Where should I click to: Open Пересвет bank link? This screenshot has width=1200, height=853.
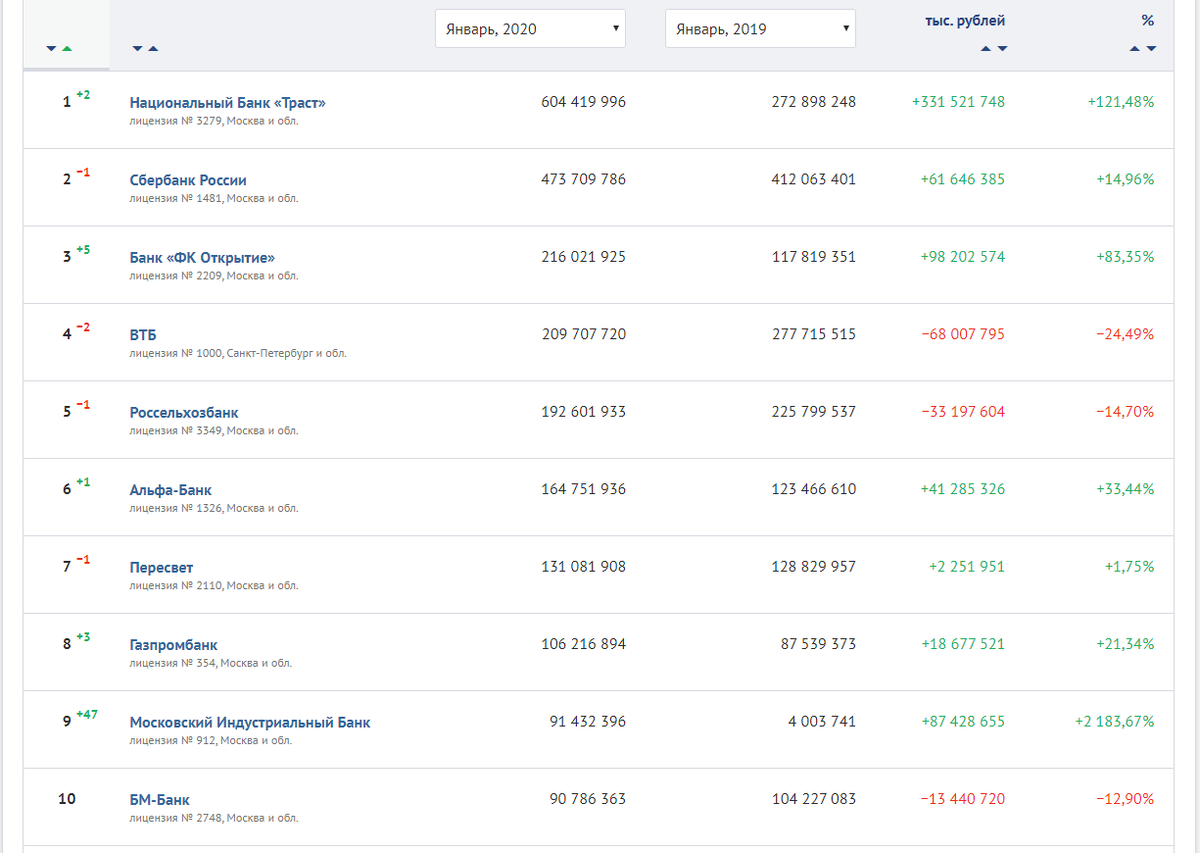click(x=161, y=567)
